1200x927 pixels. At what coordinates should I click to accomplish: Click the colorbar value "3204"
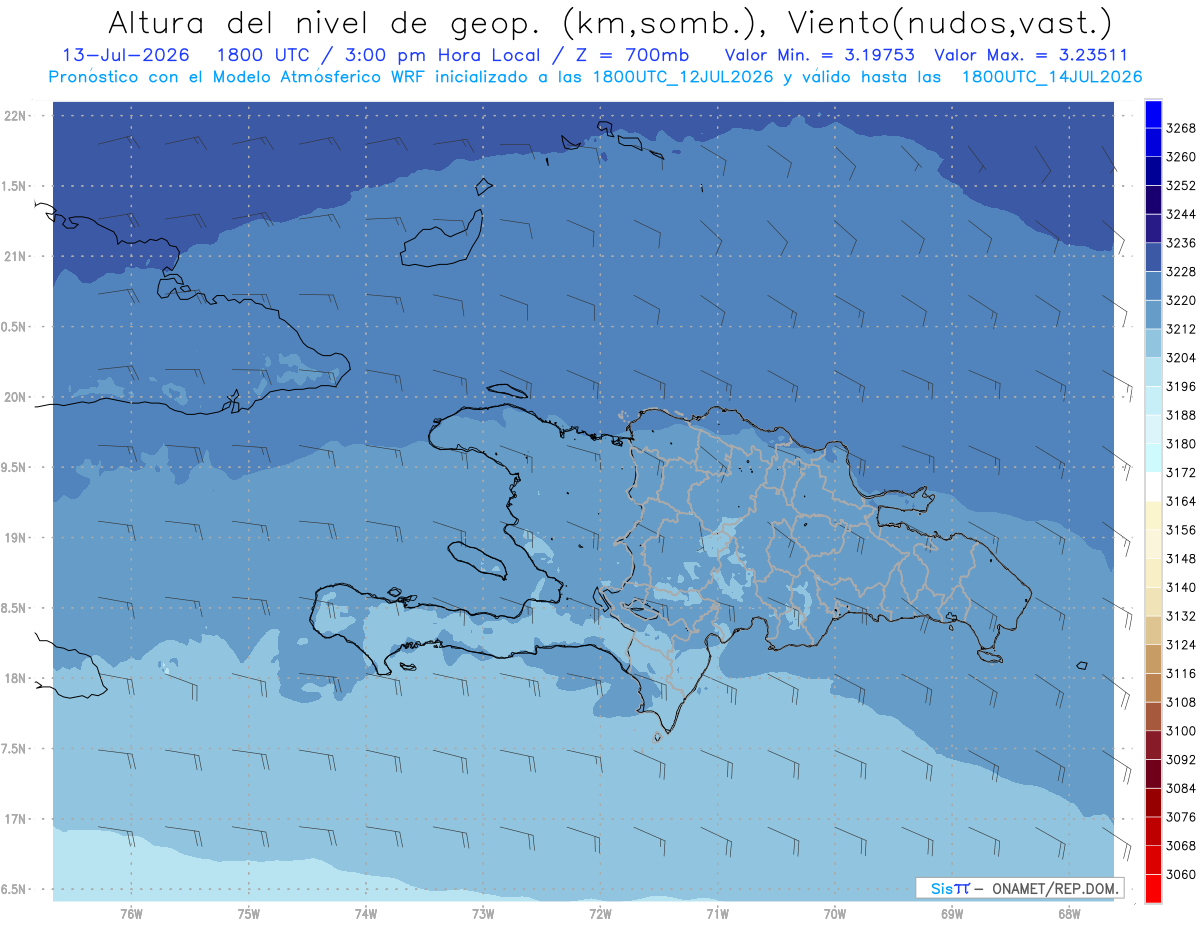click(x=1181, y=357)
